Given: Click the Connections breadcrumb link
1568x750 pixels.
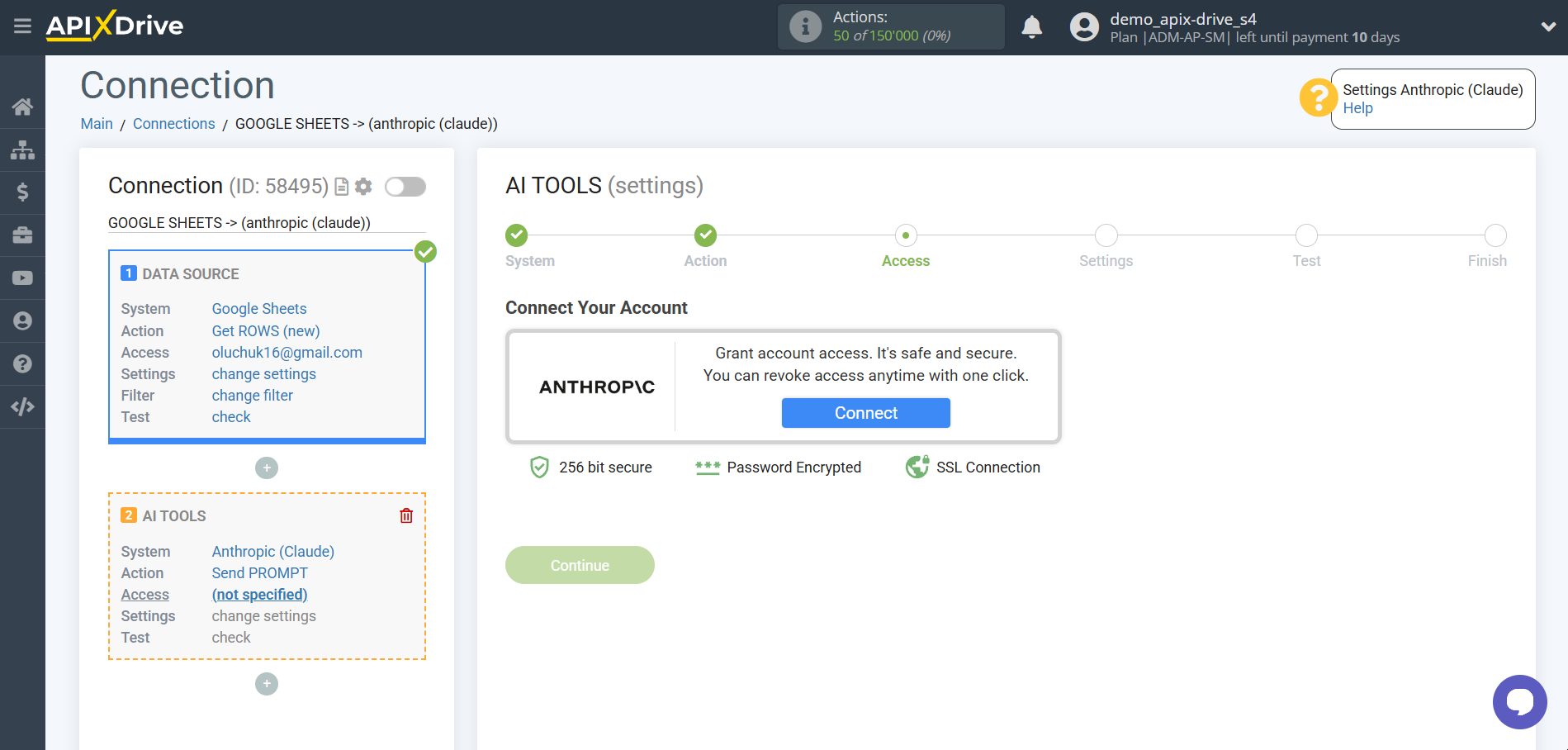Looking at the screenshot, I should 174,124.
